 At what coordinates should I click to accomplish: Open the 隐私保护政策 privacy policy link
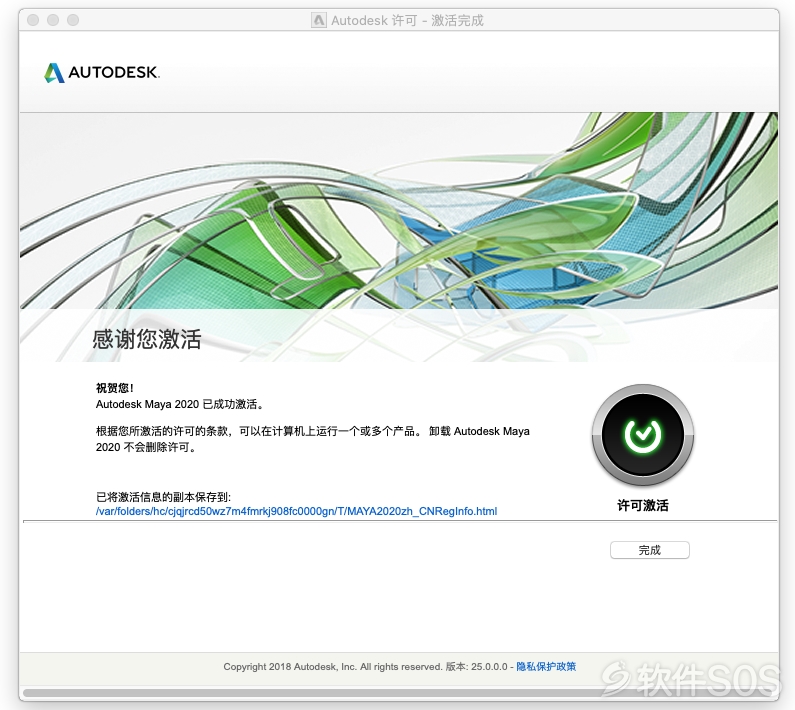pos(546,666)
